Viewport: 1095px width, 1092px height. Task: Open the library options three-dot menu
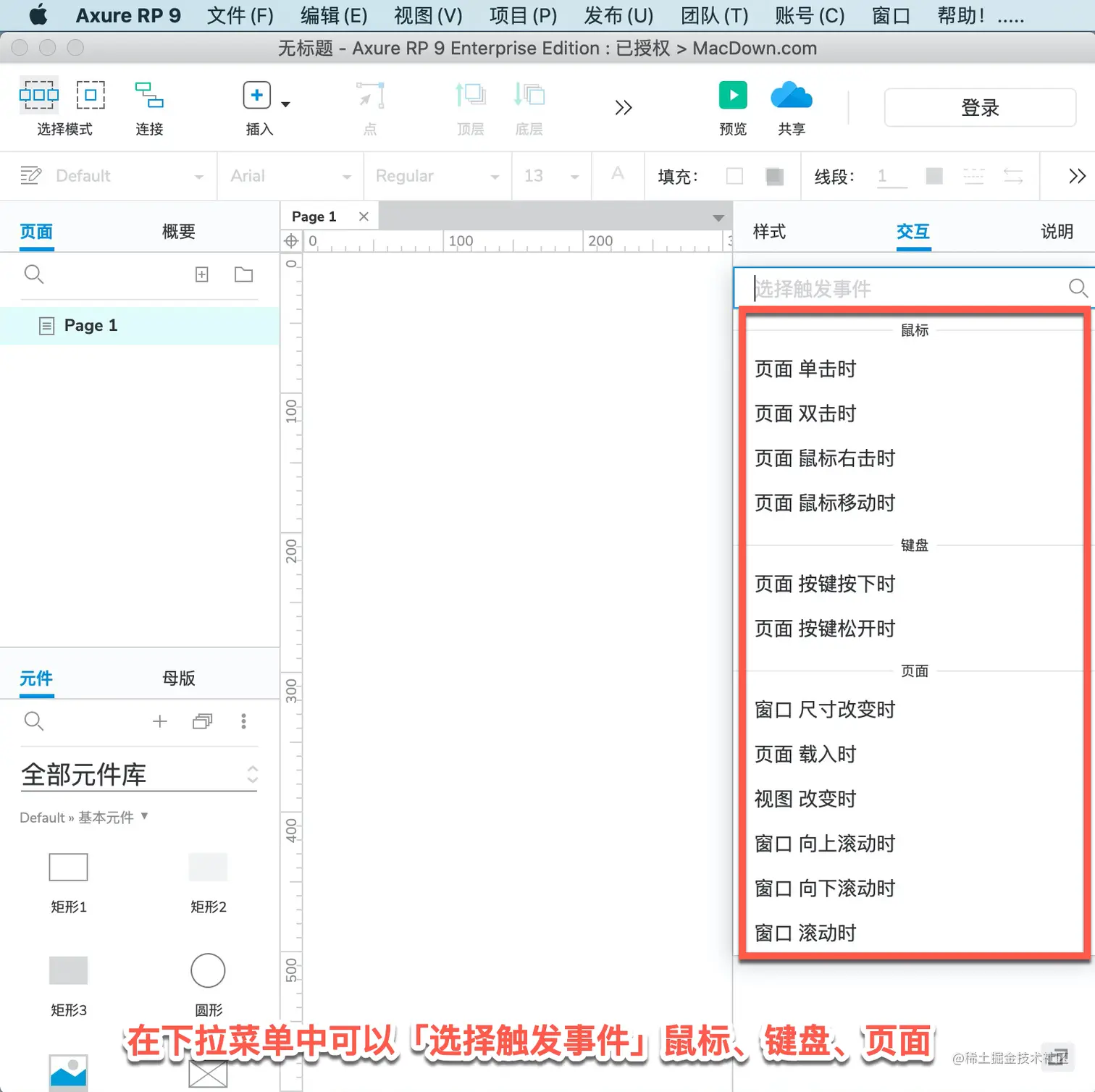point(243,721)
